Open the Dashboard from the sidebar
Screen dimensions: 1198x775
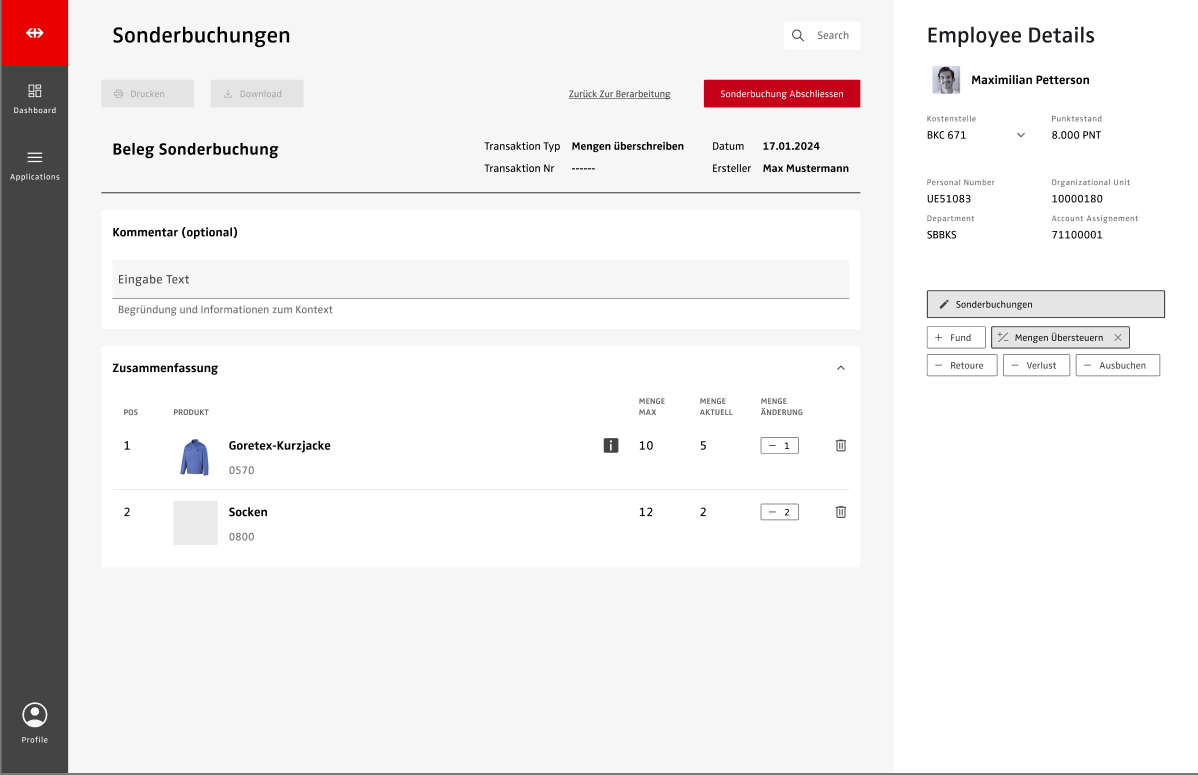[34, 98]
